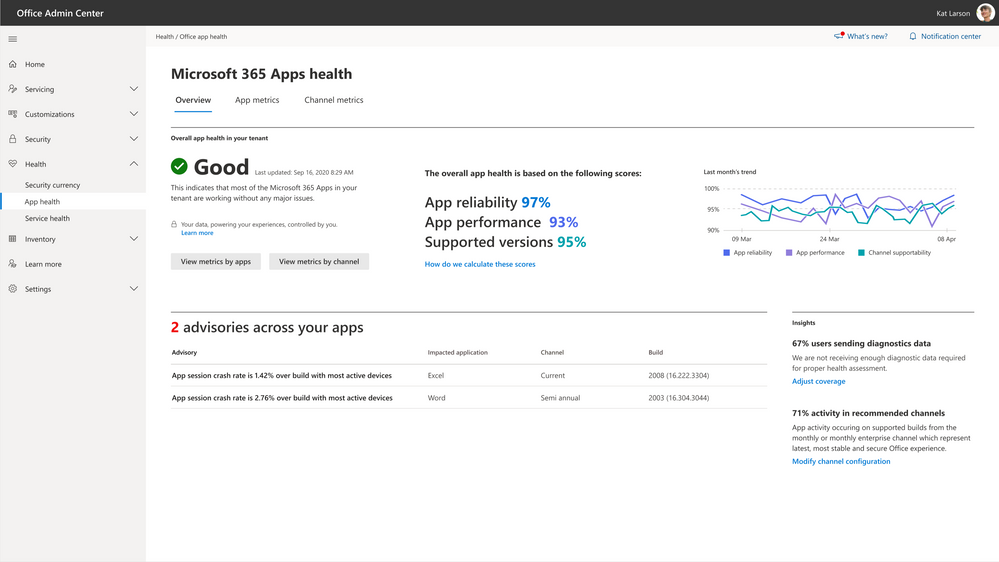Image resolution: width=999 pixels, height=562 pixels.
Task: Click the Health heart icon
Action: [13, 164]
